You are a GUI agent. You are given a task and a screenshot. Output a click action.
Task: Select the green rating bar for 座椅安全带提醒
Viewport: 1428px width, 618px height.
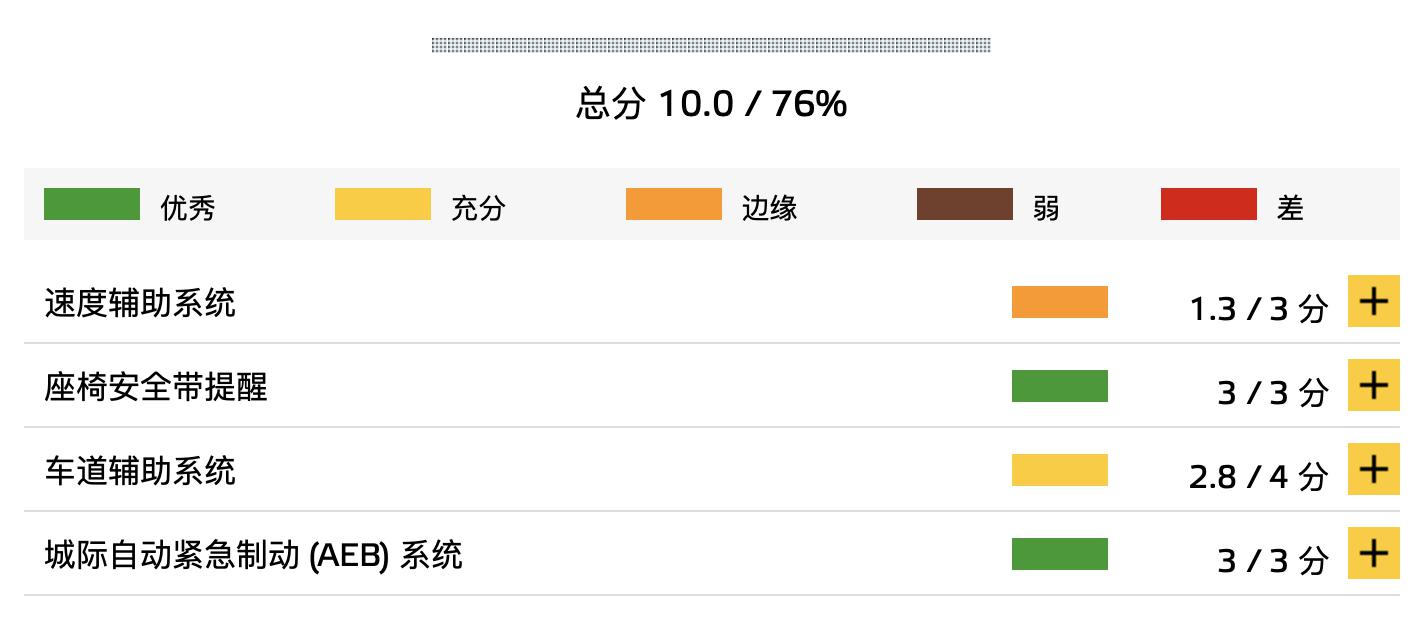pyautogui.click(x=1060, y=386)
